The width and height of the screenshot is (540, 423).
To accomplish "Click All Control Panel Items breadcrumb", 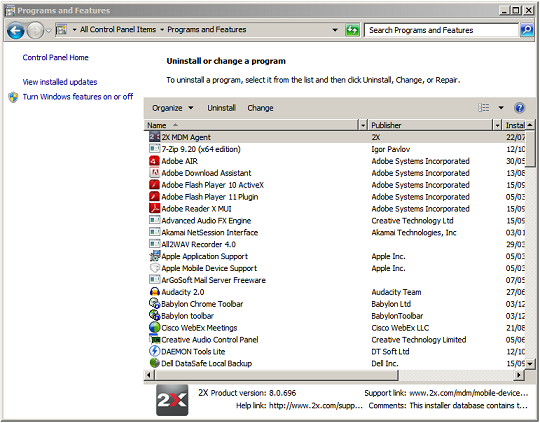I will point(118,30).
